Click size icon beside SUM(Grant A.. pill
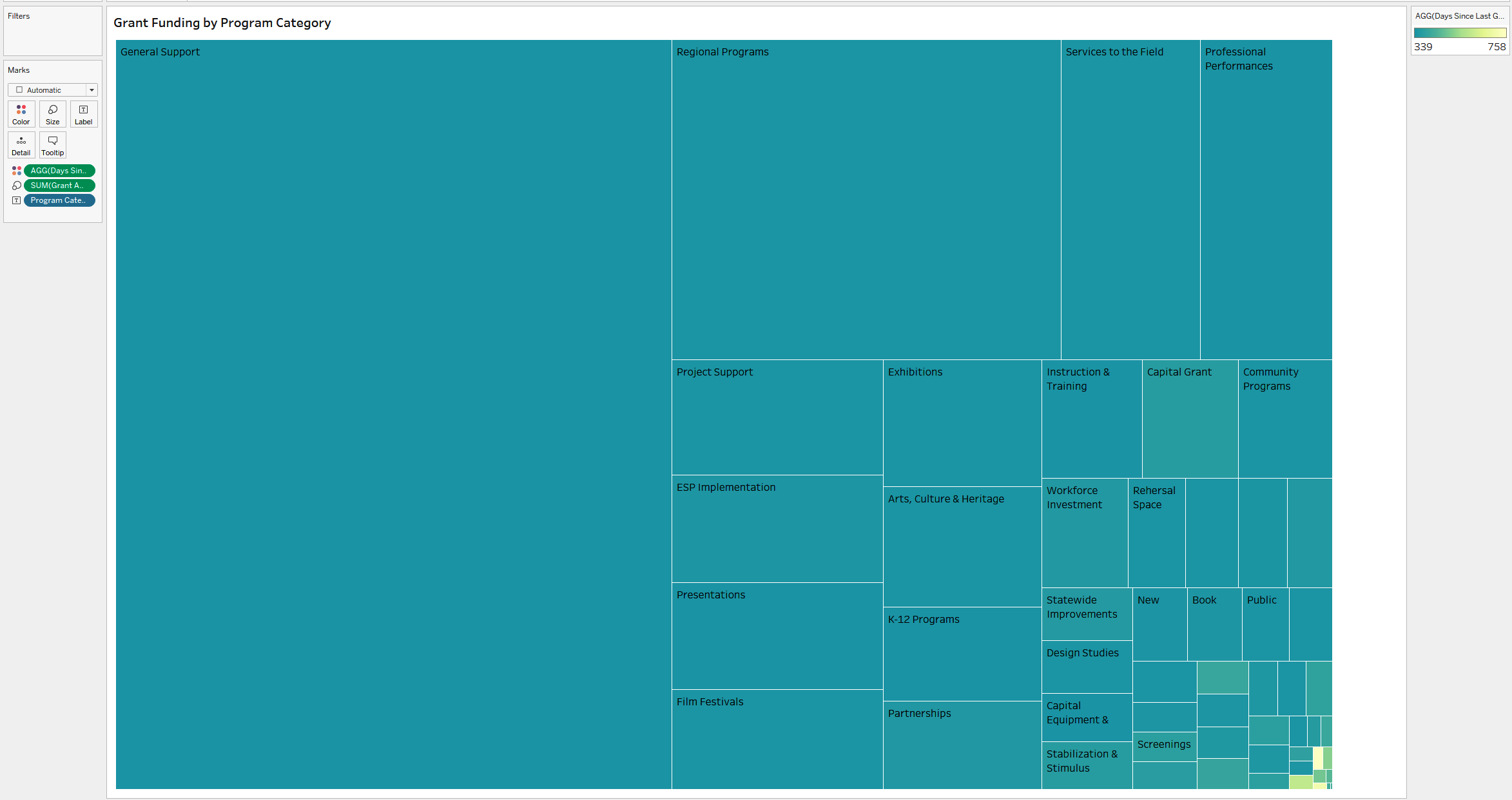1512x800 pixels. pyautogui.click(x=17, y=186)
